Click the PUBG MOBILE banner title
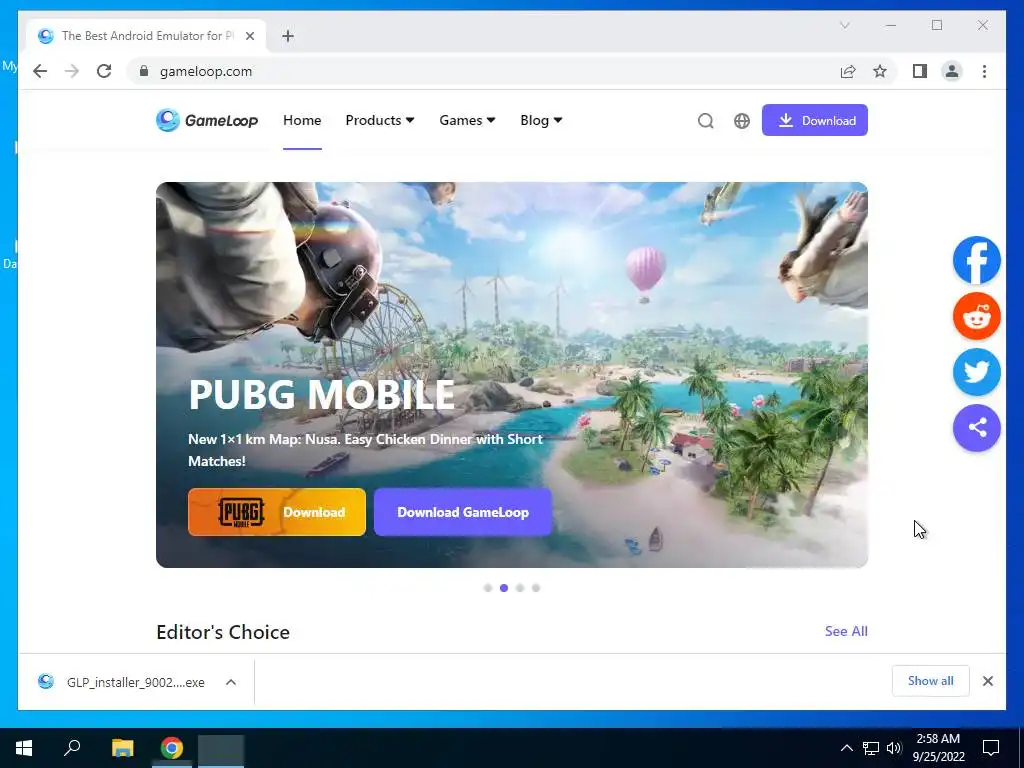 [x=321, y=394]
